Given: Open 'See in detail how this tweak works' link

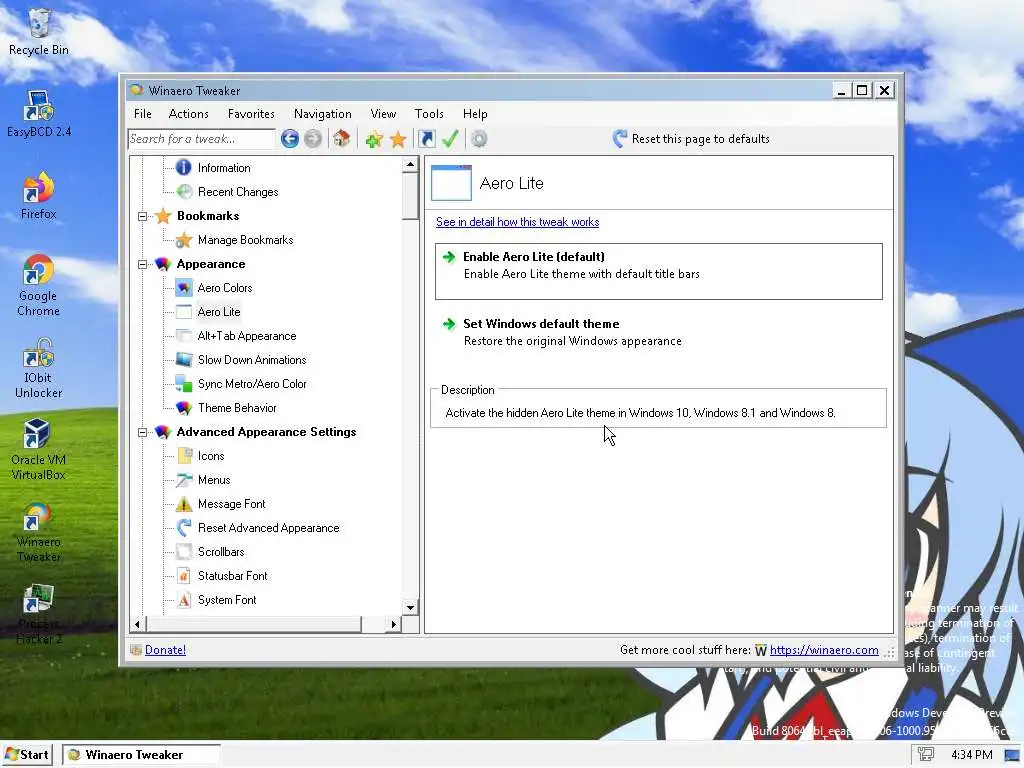Looking at the screenshot, I should (517, 222).
